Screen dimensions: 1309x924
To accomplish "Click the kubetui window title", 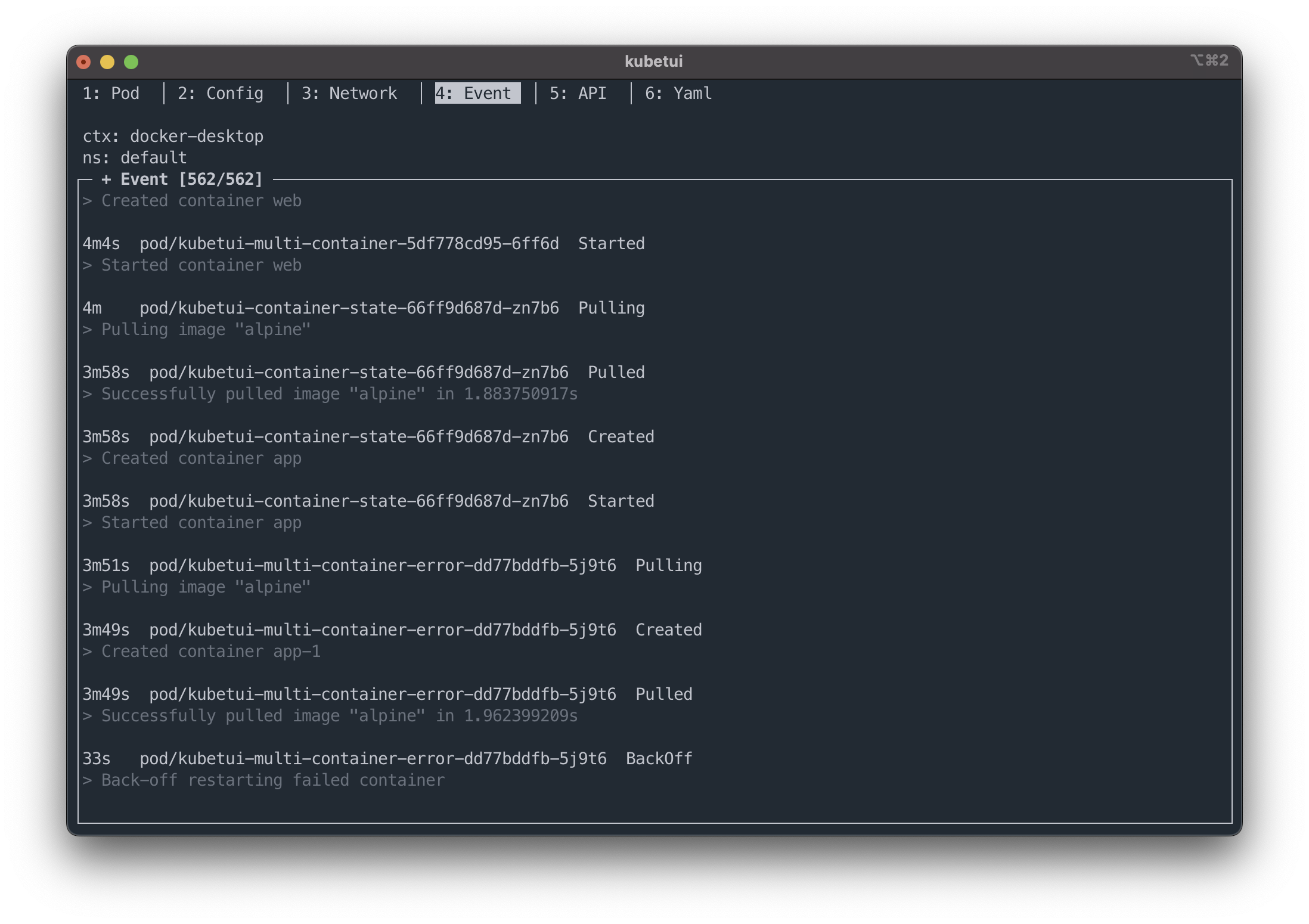I will [653, 61].
